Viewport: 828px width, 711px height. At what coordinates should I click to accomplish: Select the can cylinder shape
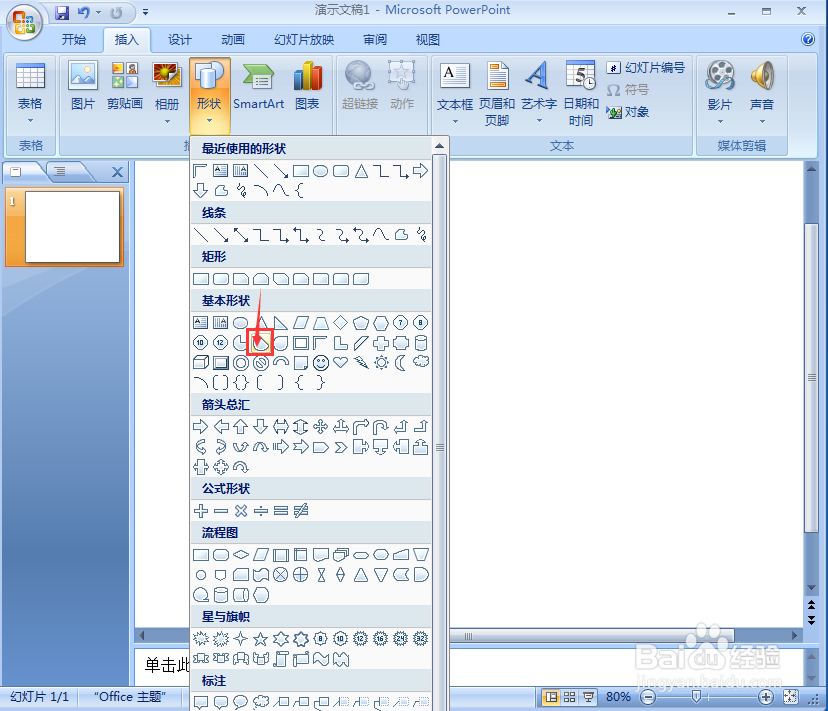(x=421, y=343)
